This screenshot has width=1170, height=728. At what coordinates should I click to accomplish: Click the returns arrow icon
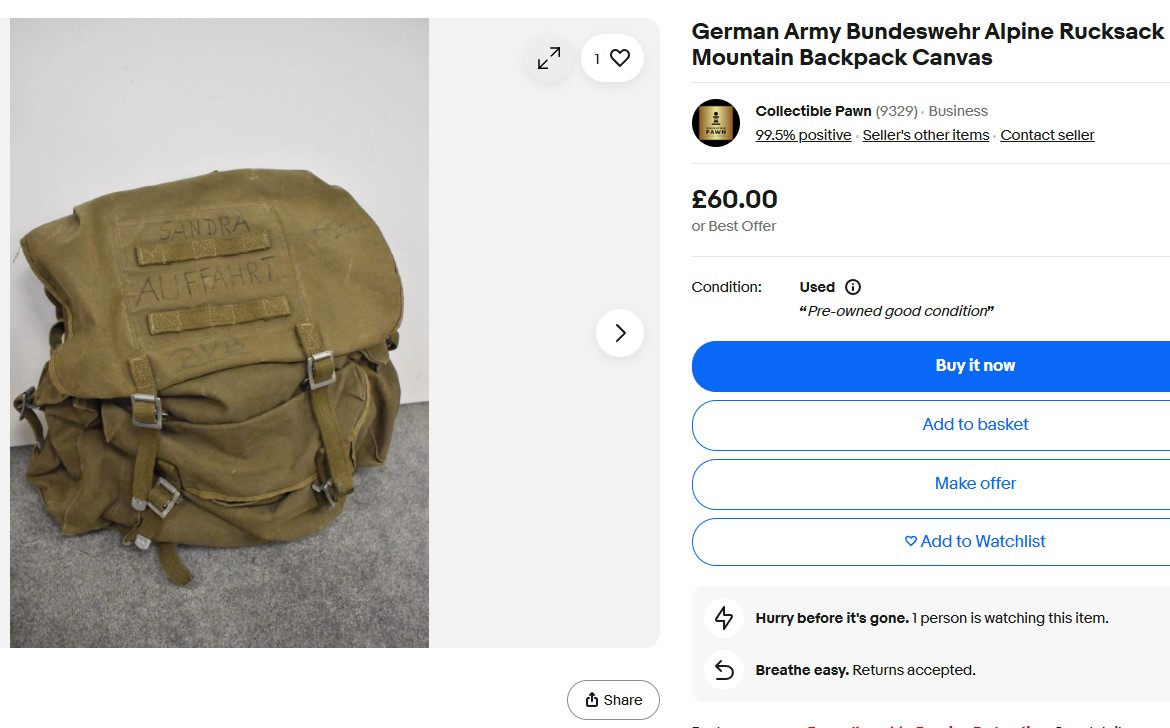pos(724,670)
